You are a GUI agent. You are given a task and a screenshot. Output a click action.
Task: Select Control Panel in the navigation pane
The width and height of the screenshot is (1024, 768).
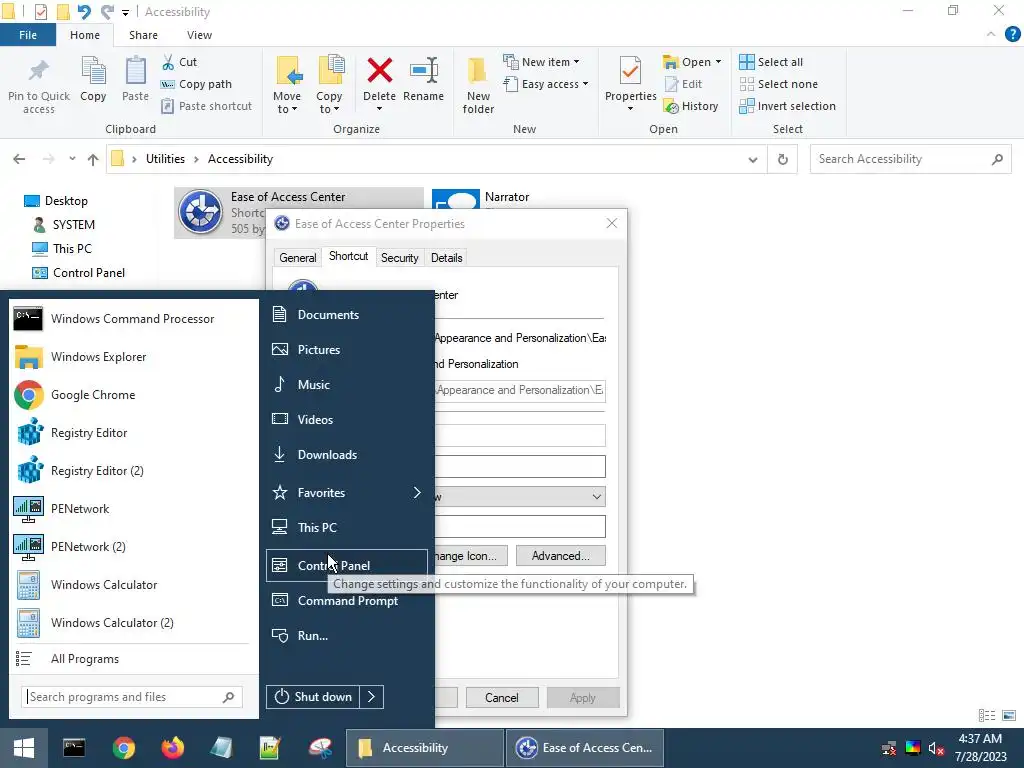pyautogui.click(x=89, y=273)
